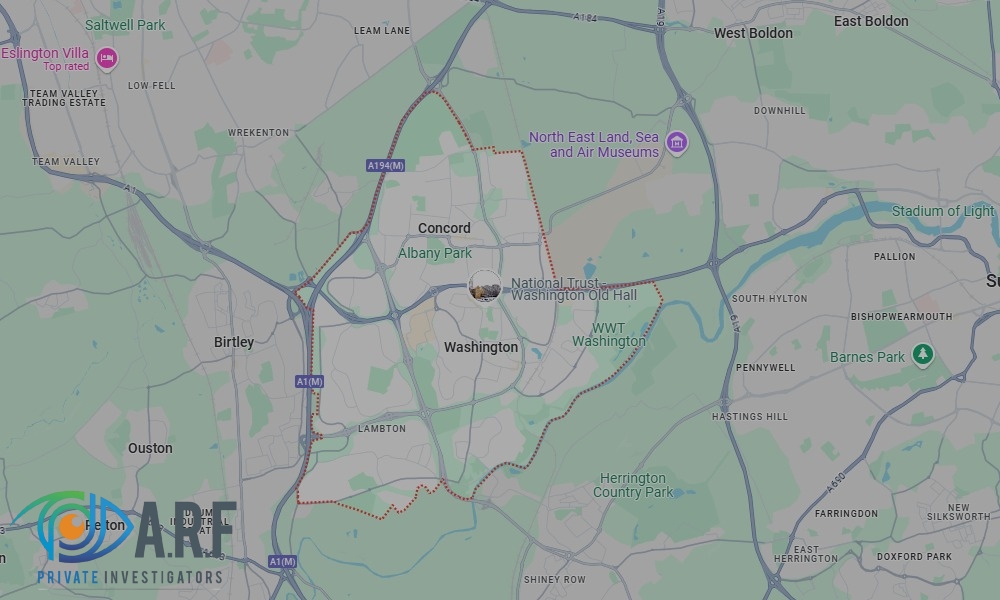Click the Albany Park label
This screenshot has height=600, width=1000.
coord(435,253)
